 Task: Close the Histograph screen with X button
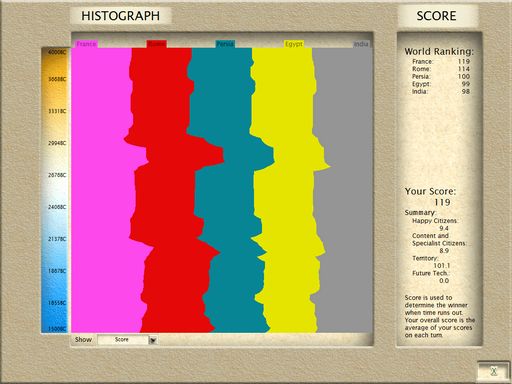click(x=494, y=371)
